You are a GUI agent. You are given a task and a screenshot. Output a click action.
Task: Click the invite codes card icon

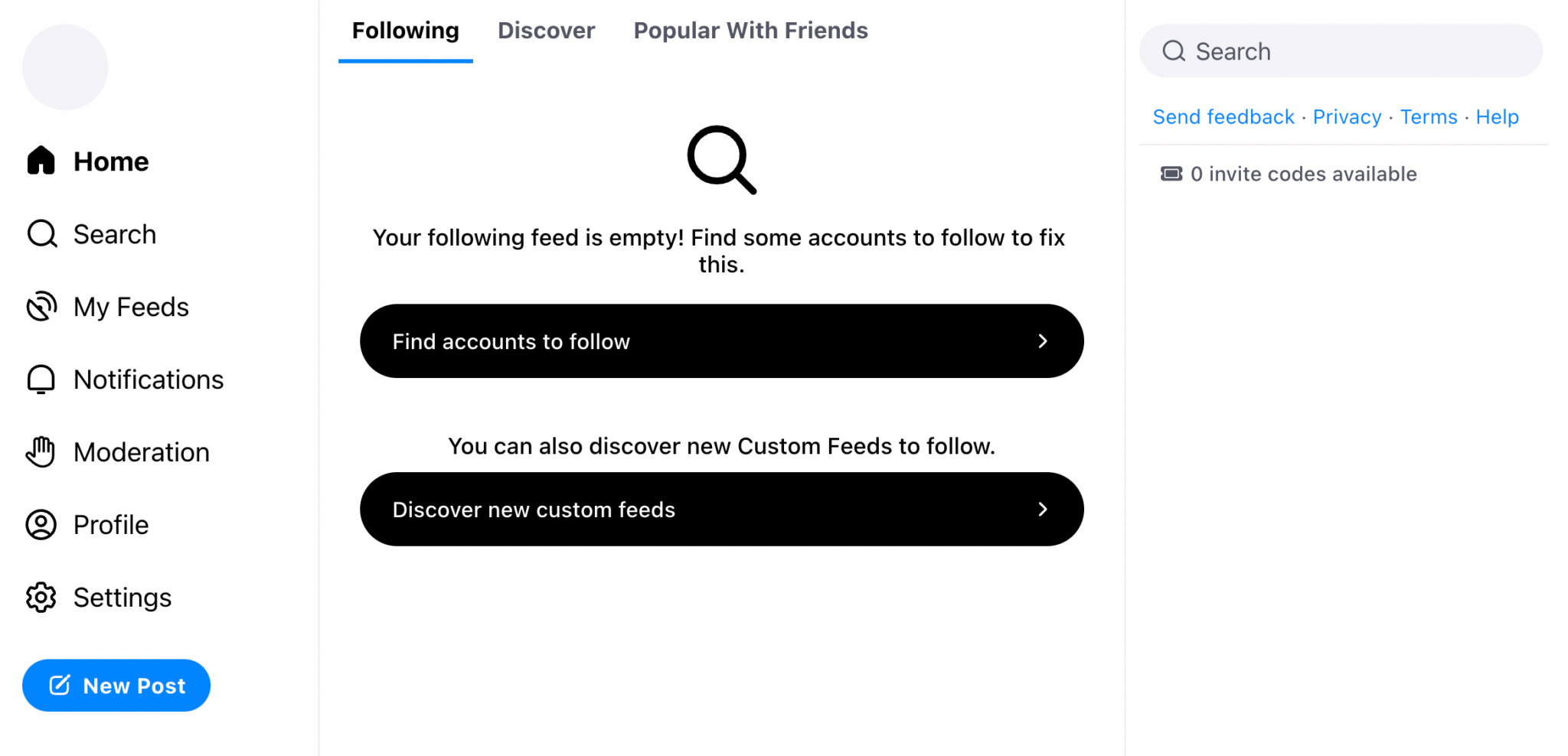pos(1171,174)
